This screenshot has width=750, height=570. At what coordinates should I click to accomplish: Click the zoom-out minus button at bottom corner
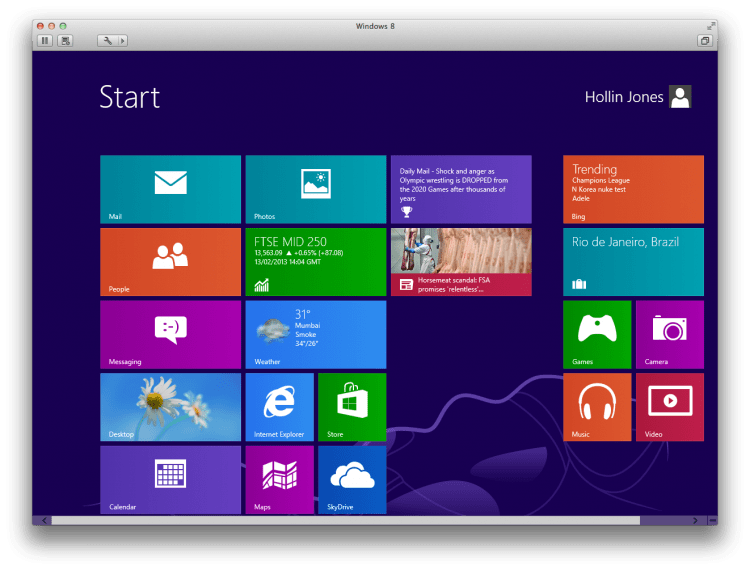click(712, 520)
